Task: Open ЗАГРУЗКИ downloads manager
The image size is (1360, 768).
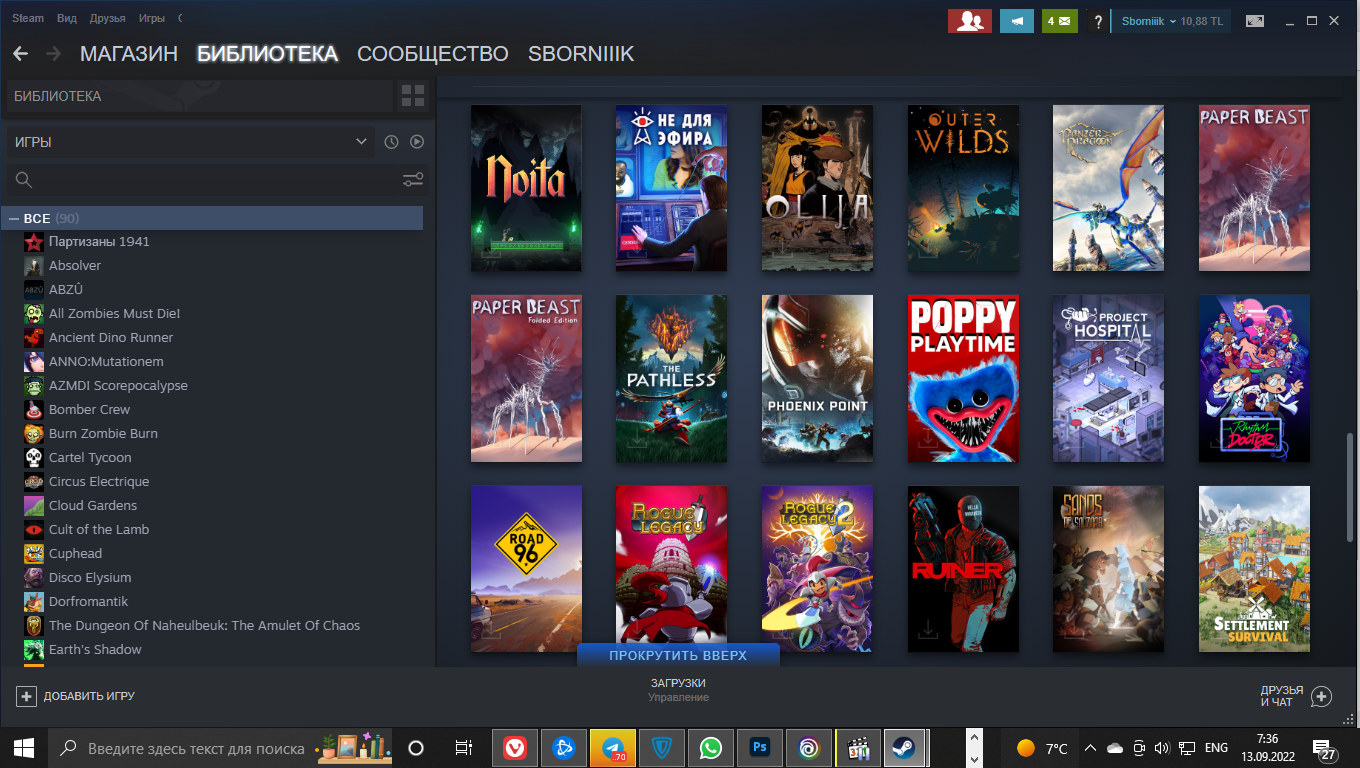Action: pyautogui.click(x=678, y=683)
